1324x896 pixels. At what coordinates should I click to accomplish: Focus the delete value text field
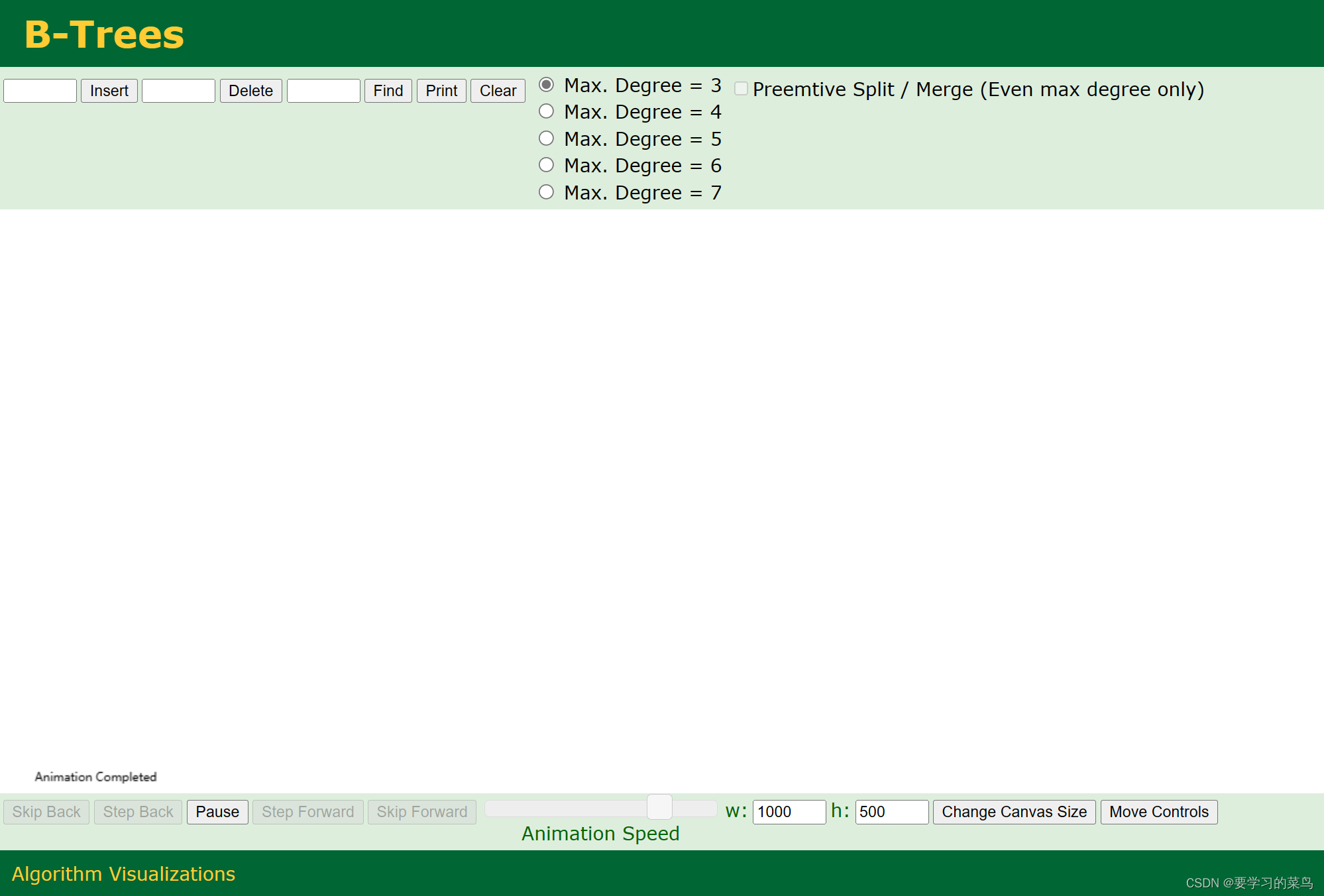click(x=178, y=91)
